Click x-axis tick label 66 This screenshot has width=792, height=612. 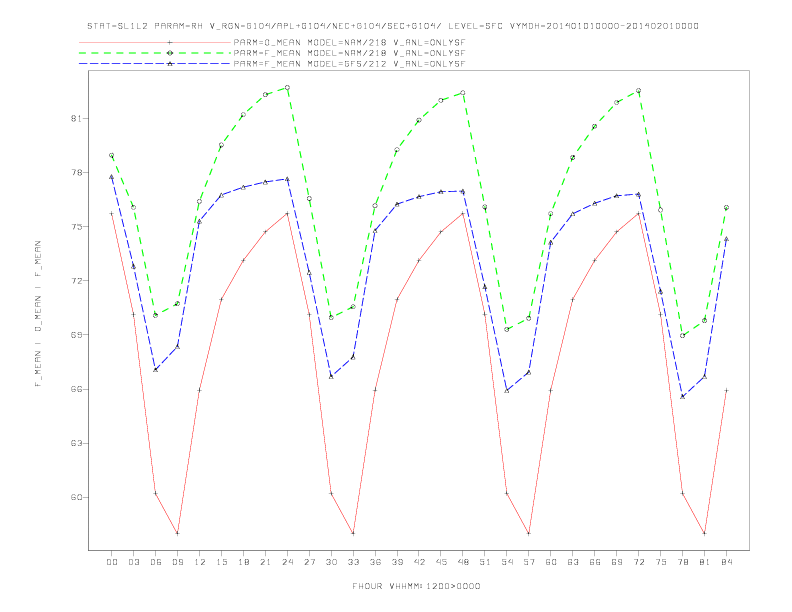[595, 562]
